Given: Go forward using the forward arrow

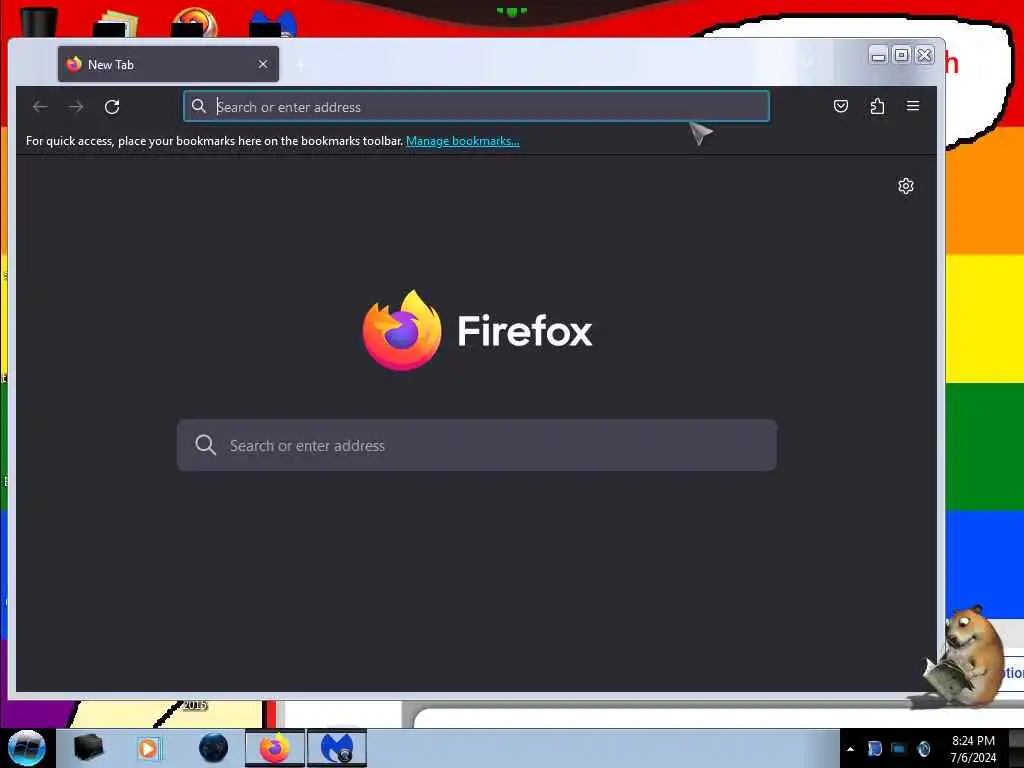Looking at the screenshot, I should pos(76,106).
